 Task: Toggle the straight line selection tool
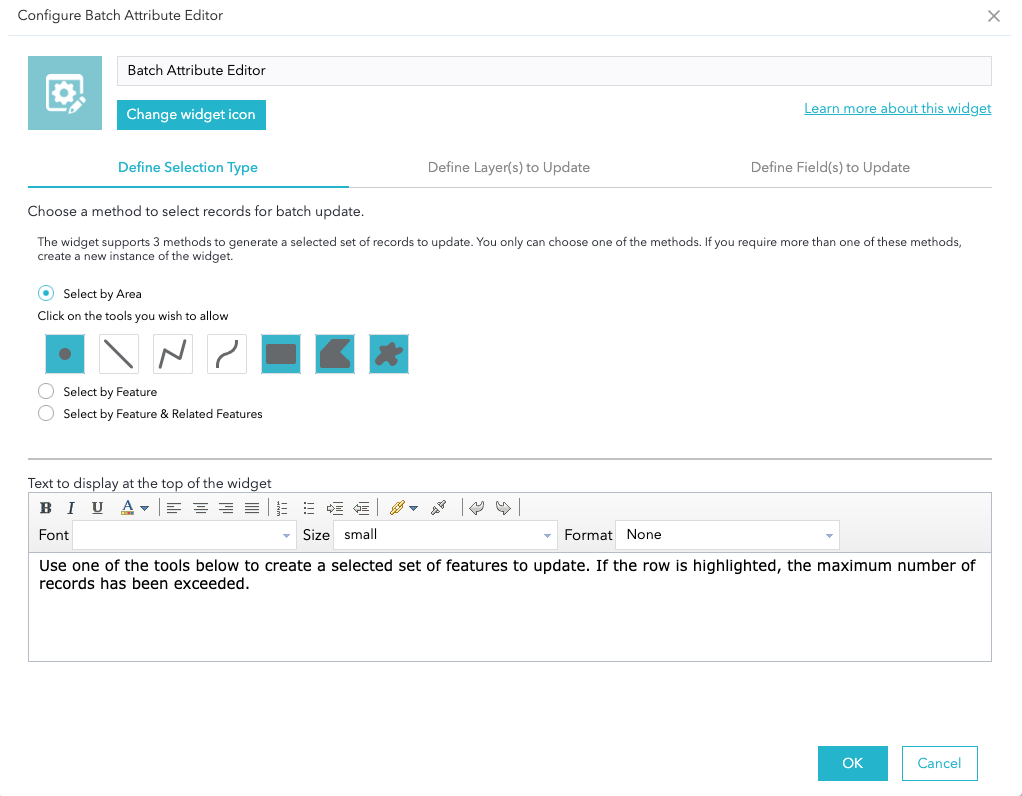[x=119, y=354]
